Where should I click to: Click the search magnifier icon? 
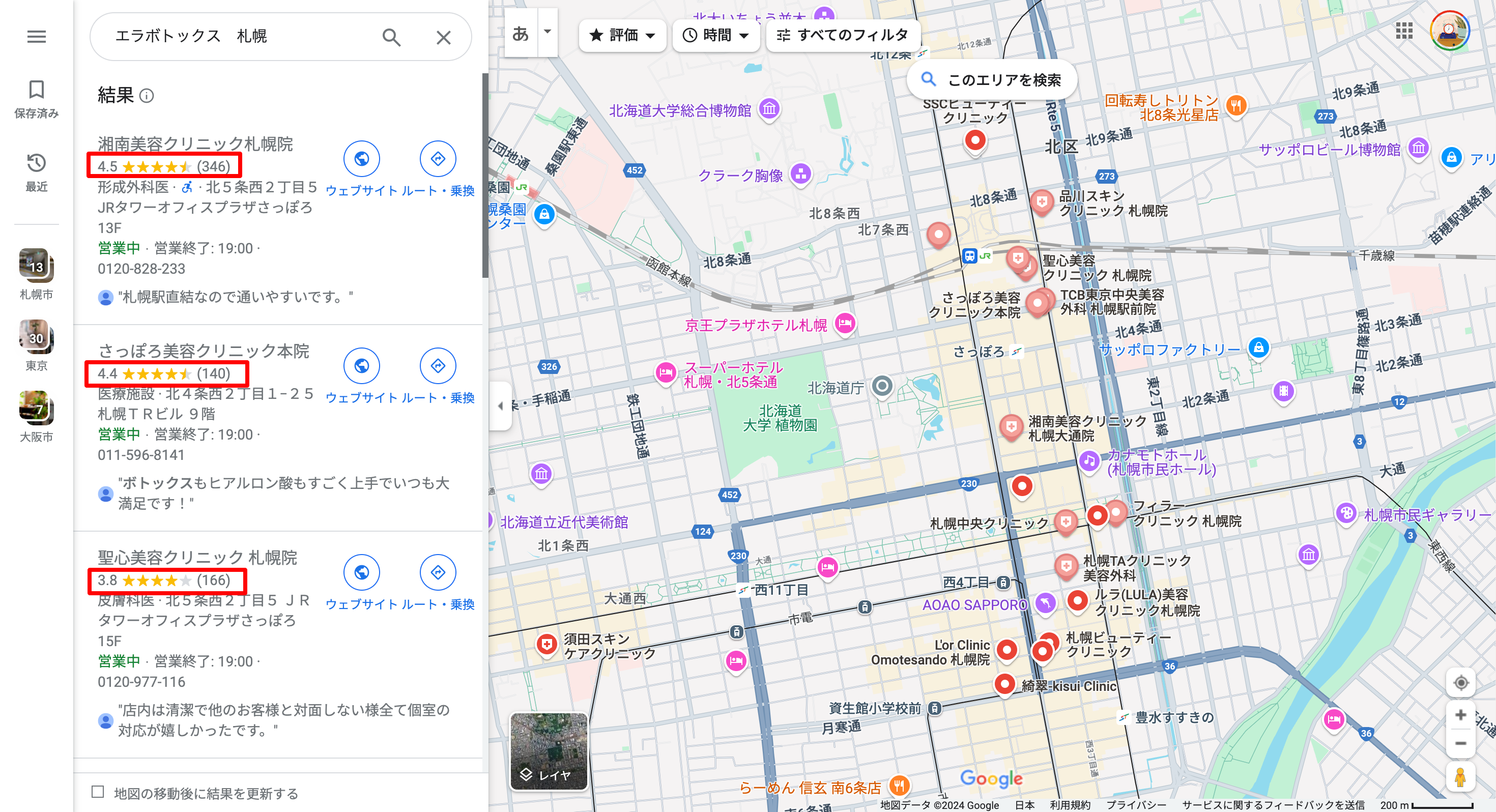coord(391,37)
